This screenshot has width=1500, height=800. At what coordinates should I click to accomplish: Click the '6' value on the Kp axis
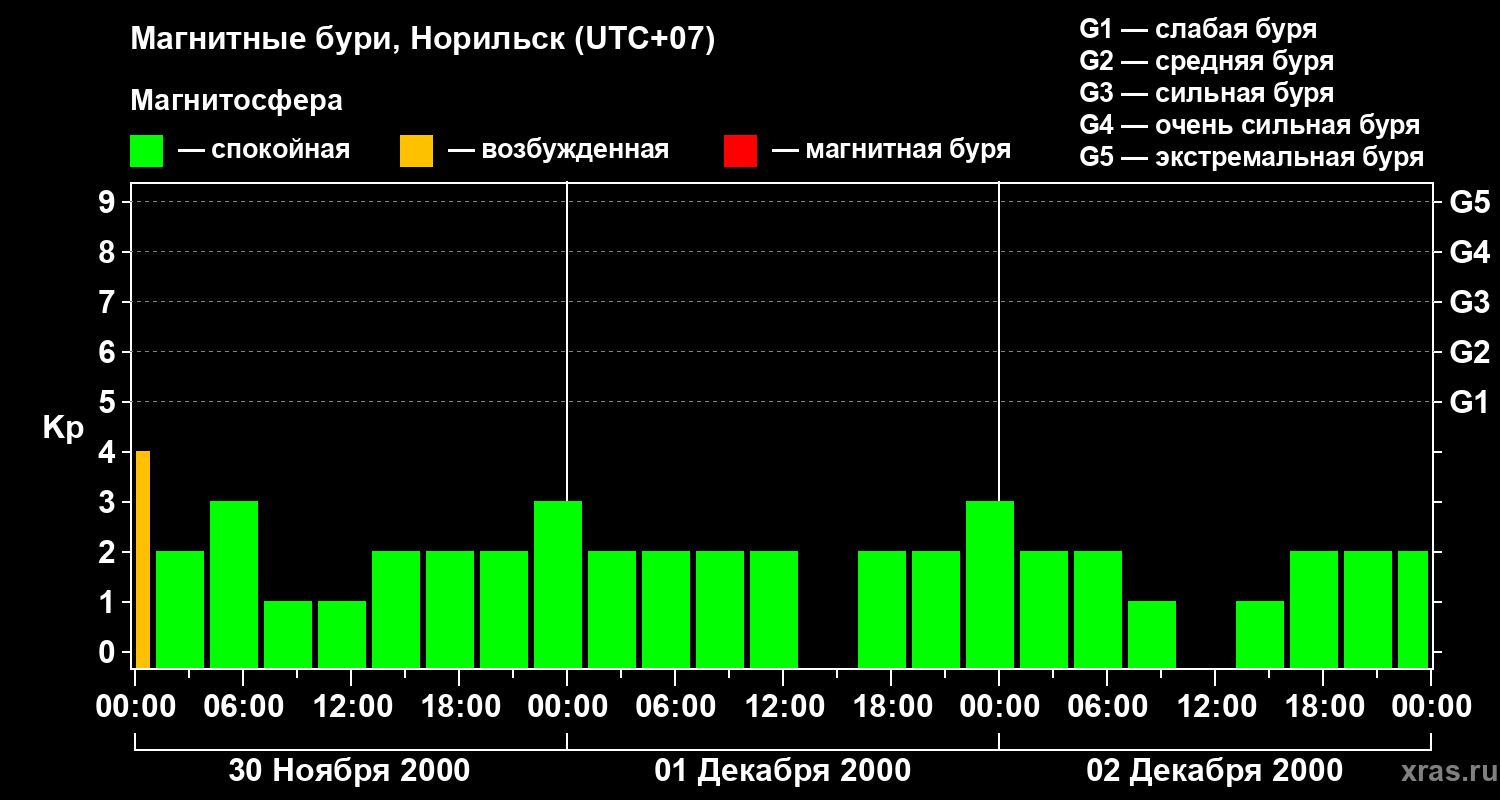click(x=109, y=353)
